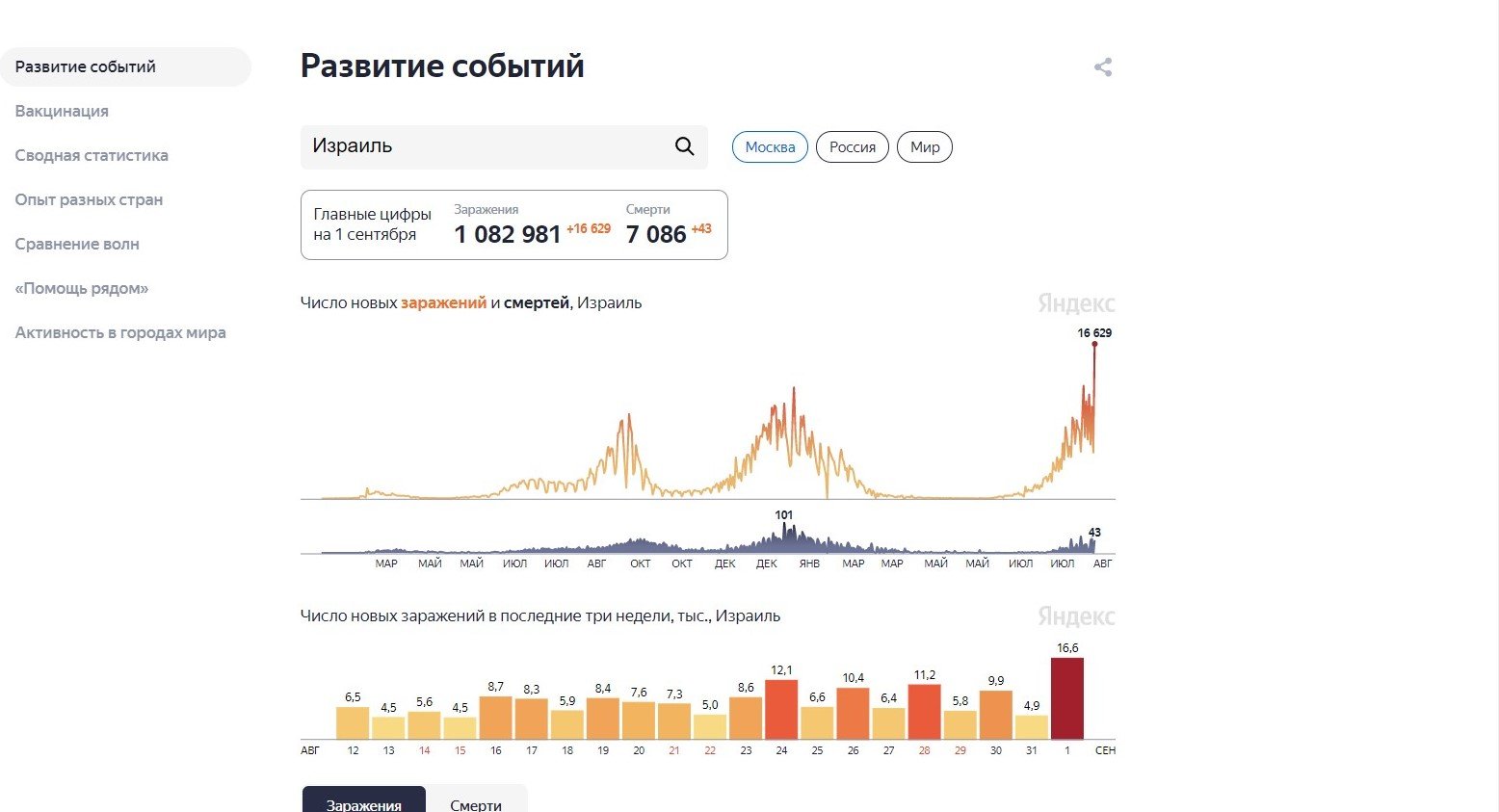Open Сравнение волн section
This screenshot has width=1499, height=812.
pyautogui.click(x=77, y=244)
